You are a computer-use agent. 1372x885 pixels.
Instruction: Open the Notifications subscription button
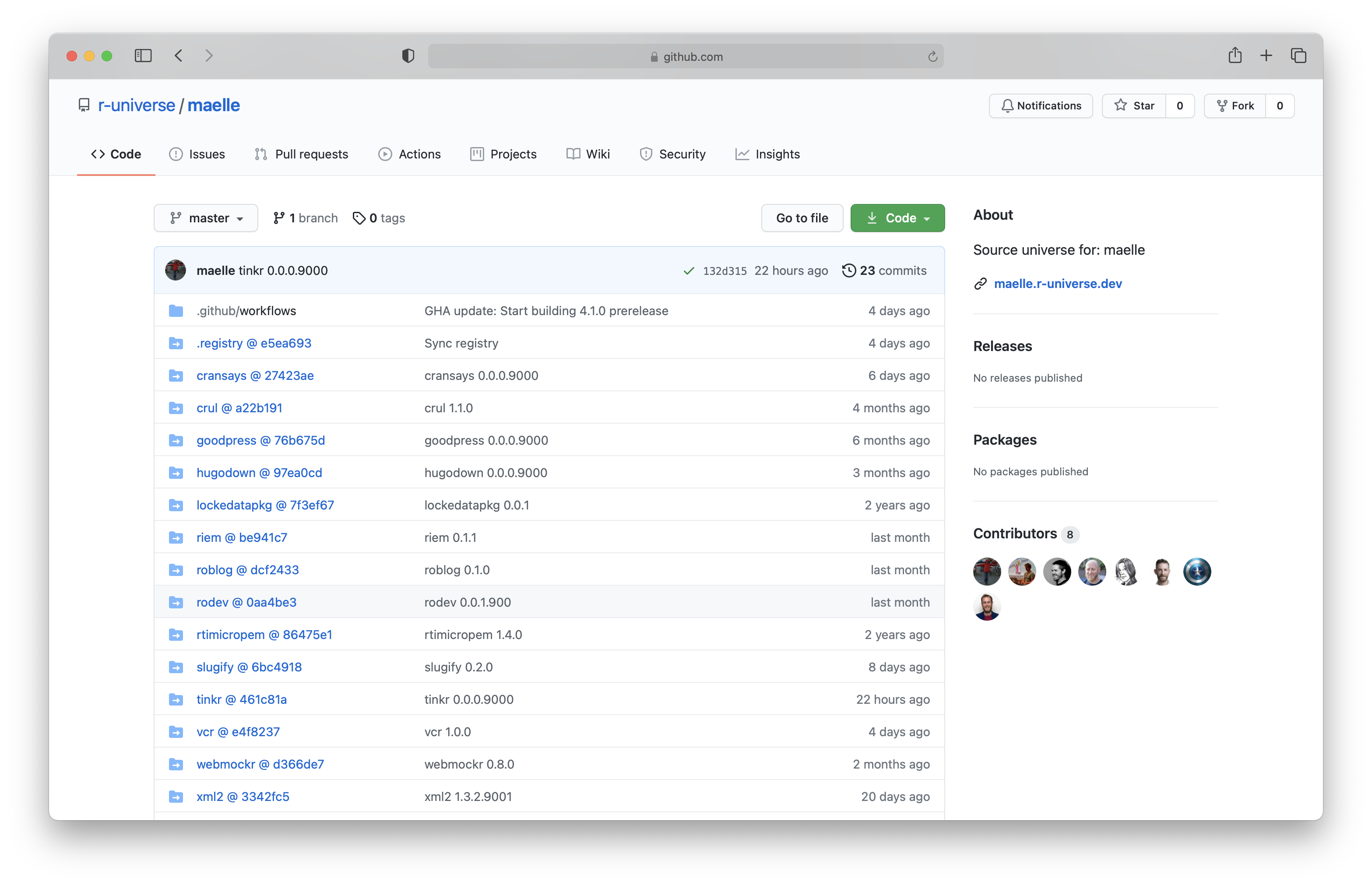click(x=1041, y=106)
